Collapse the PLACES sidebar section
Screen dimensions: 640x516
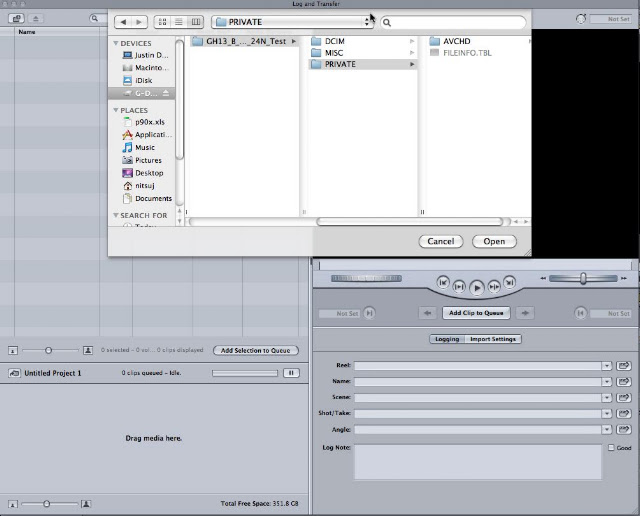[116, 110]
